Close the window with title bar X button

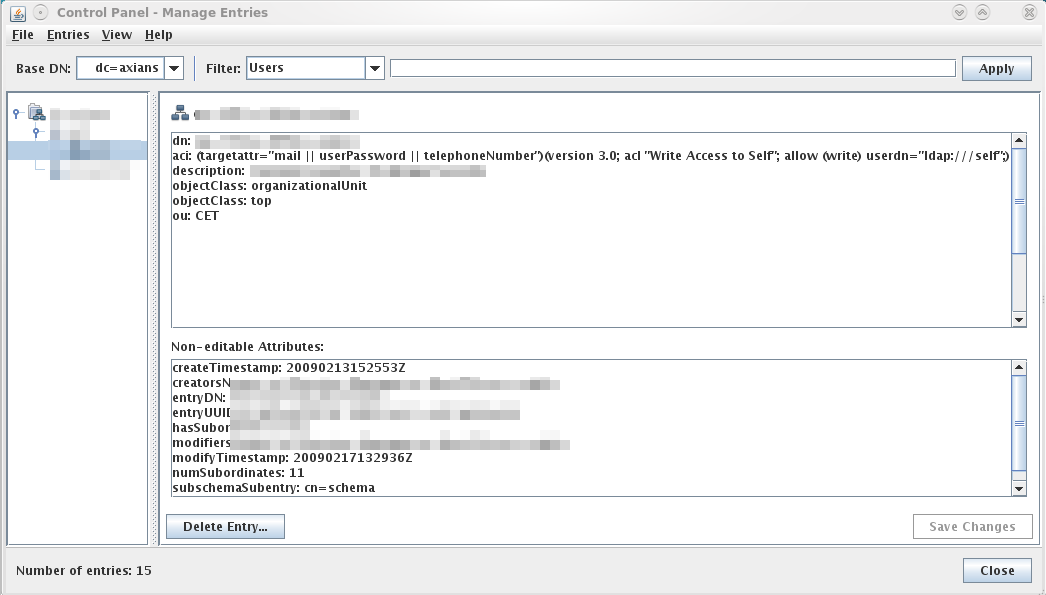(1029, 13)
